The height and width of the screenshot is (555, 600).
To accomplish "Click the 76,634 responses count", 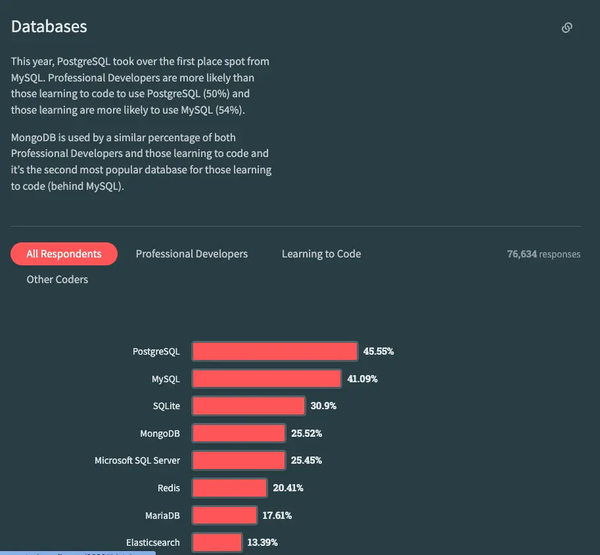I will click(x=544, y=254).
